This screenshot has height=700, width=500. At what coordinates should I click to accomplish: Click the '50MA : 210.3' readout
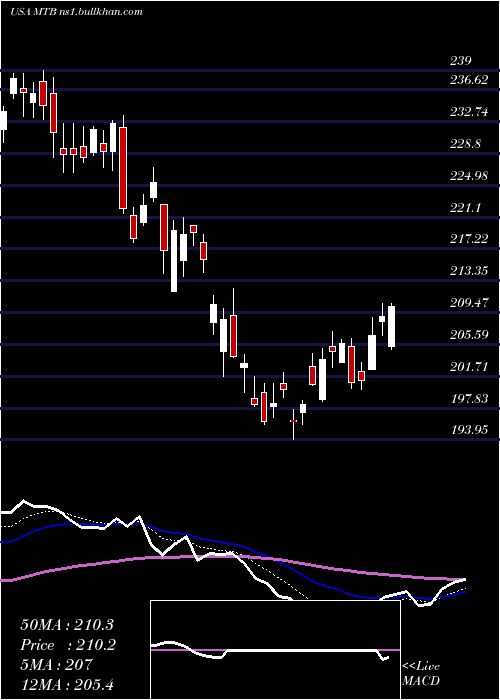[67, 625]
